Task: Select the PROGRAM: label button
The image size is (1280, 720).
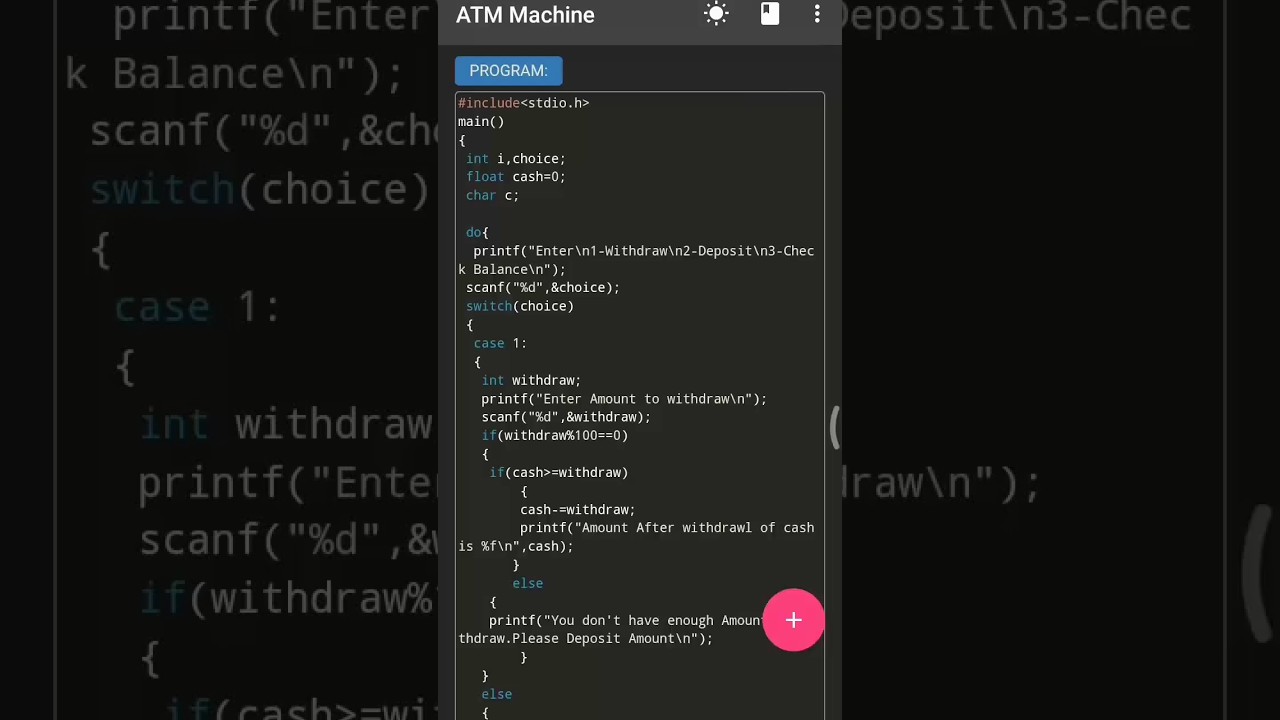Action: (509, 71)
